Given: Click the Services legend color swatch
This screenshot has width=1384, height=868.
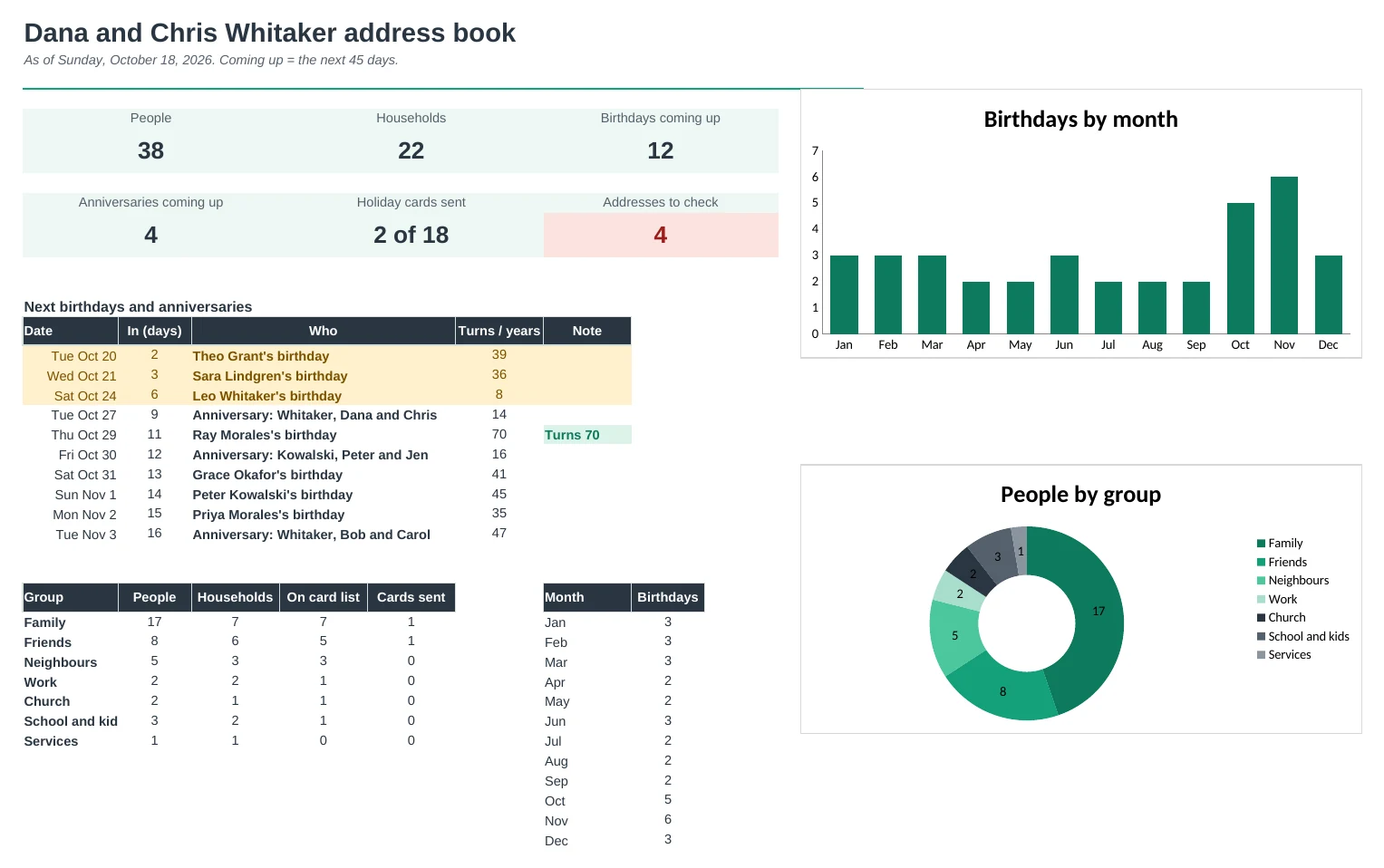Looking at the screenshot, I should click(1261, 655).
